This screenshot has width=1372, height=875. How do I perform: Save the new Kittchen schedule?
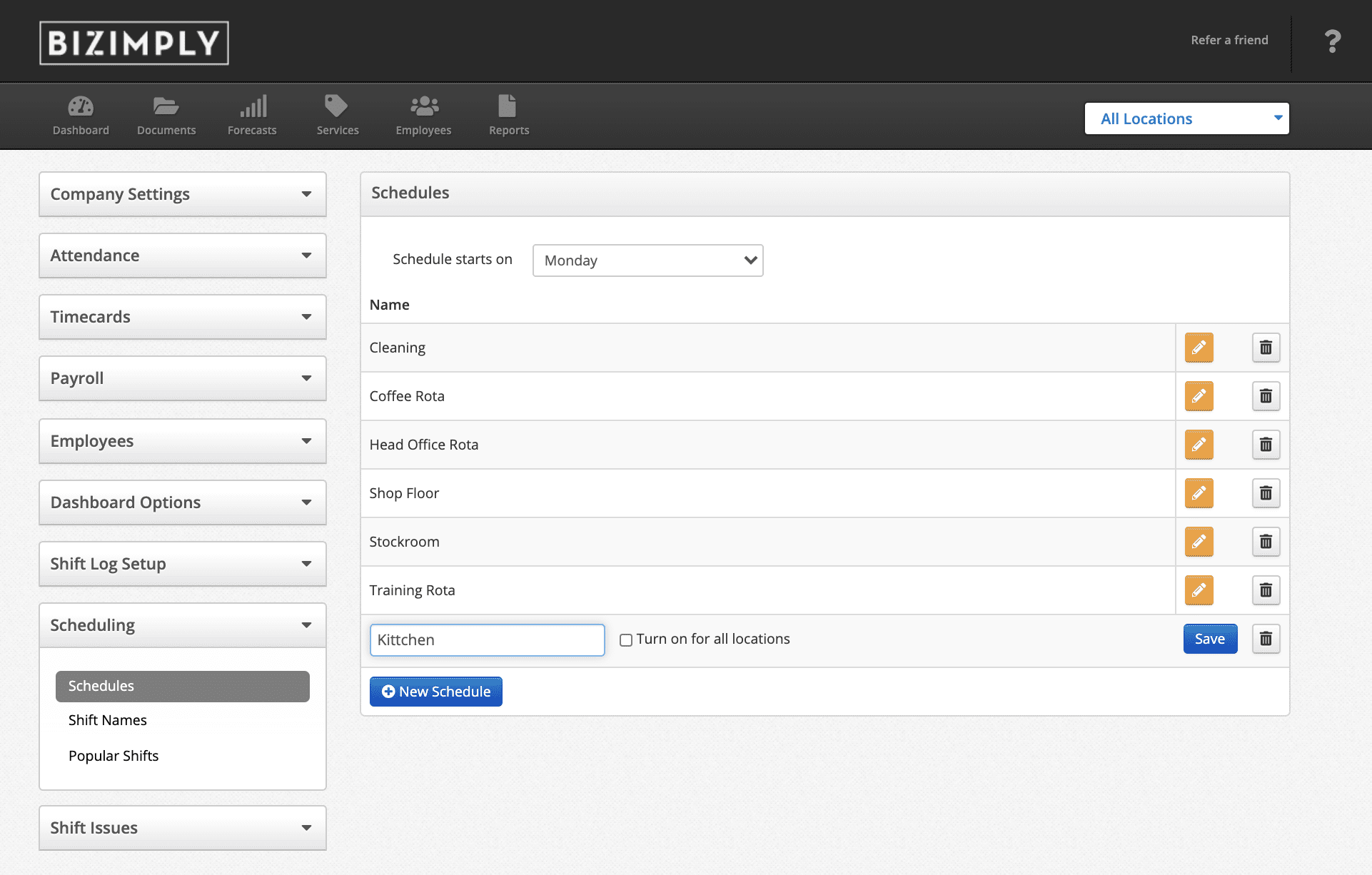coord(1209,639)
